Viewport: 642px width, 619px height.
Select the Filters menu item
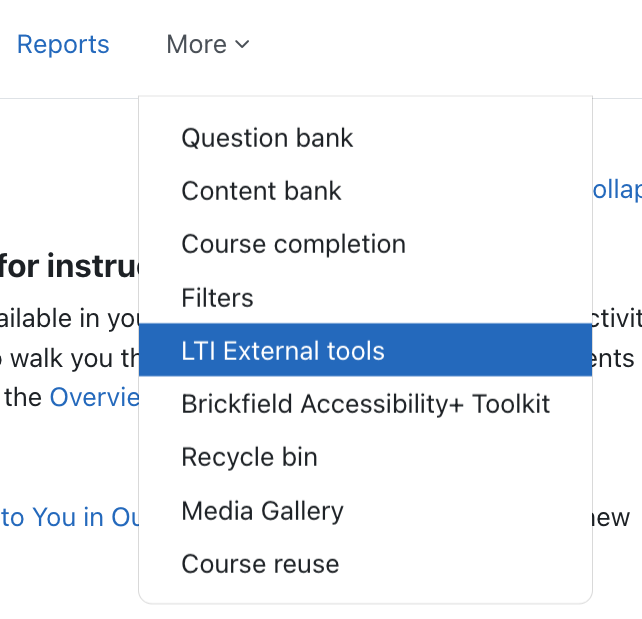pyautogui.click(x=365, y=298)
